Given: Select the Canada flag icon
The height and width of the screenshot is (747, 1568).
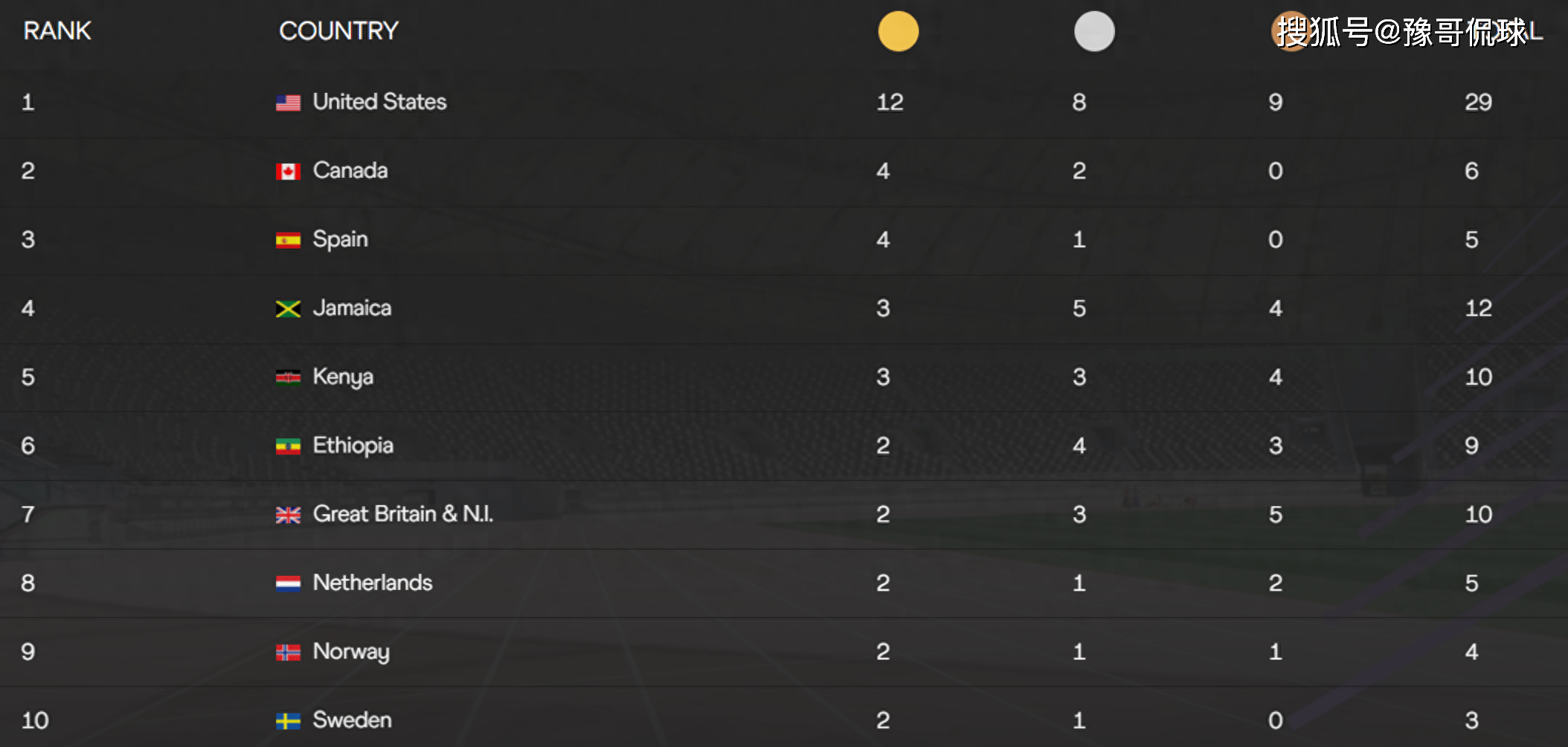Looking at the screenshot, I should tap(288, 172).
